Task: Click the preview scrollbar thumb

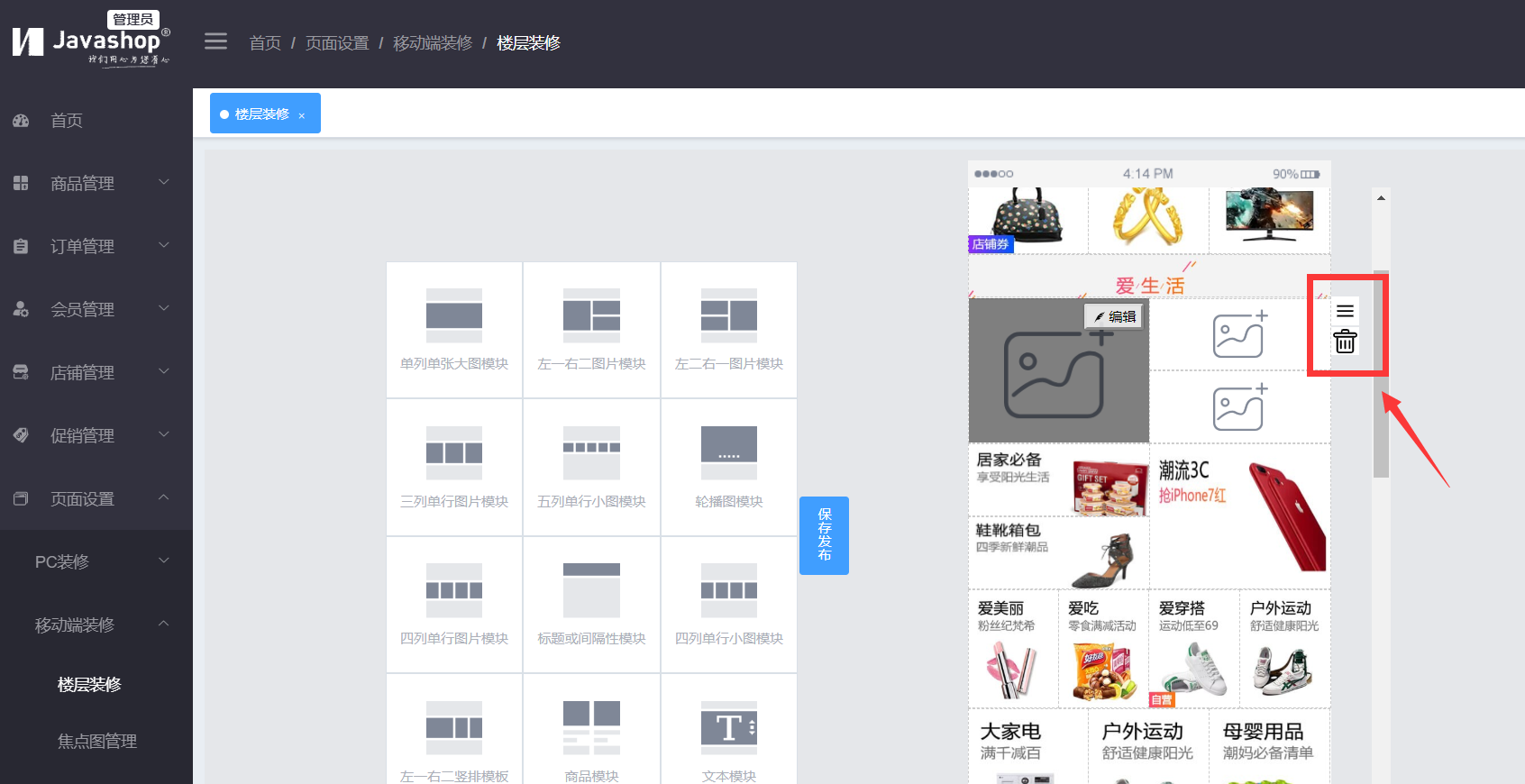Action: click(1381, 374)
